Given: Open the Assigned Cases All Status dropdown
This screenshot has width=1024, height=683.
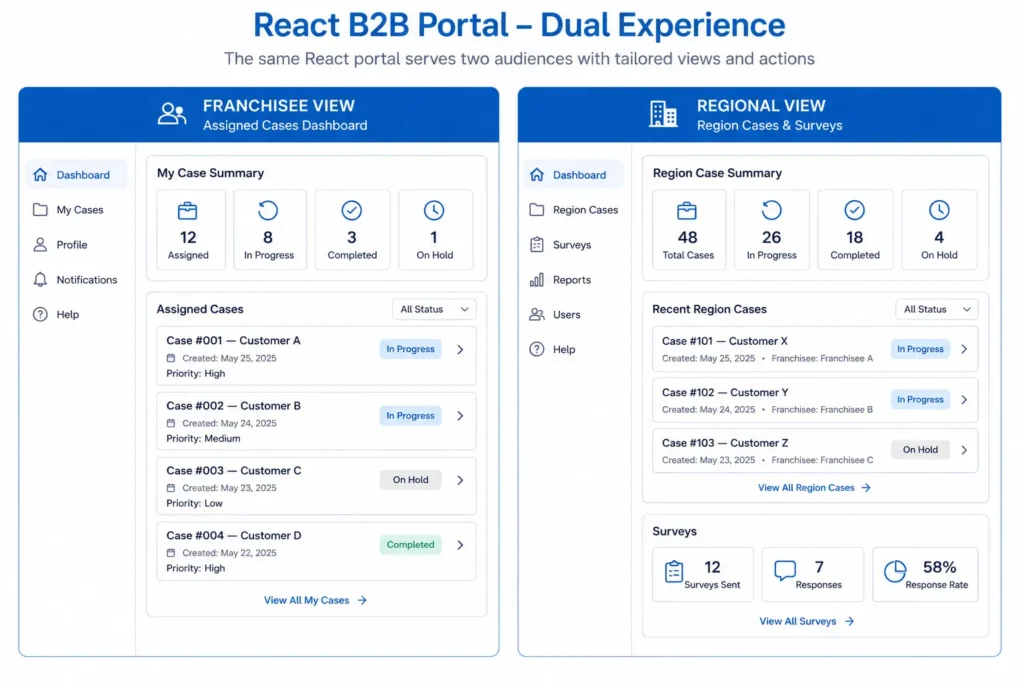Looking at the screenshot, I should point(434,310).
